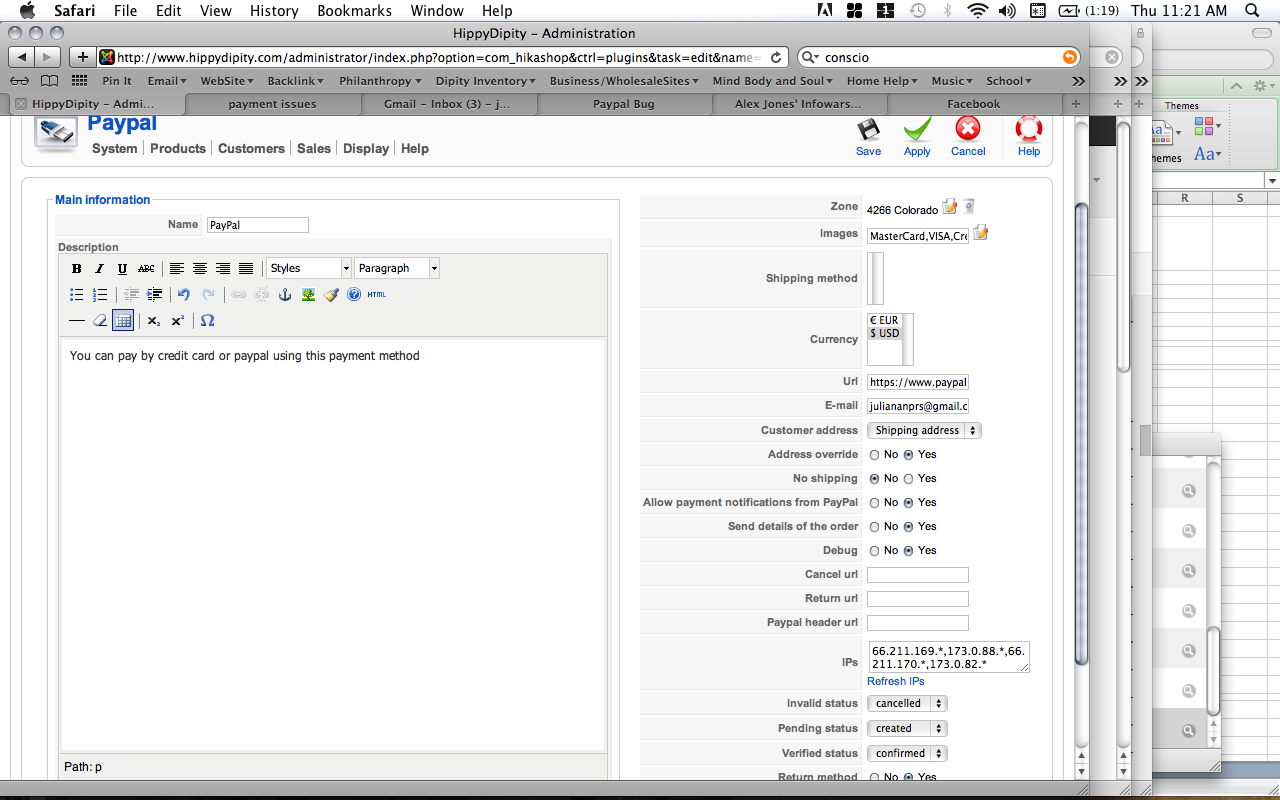Open the Styles dropdown in the editor
Image resolution: width=1280 pixels, height=800 pixels.
point(309,268)
